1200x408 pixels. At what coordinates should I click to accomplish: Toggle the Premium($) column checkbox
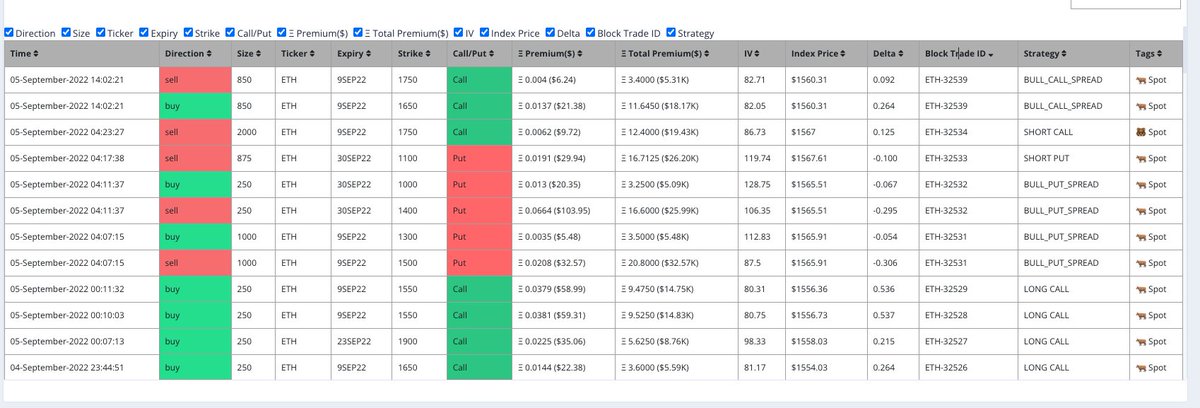[282, 33]
